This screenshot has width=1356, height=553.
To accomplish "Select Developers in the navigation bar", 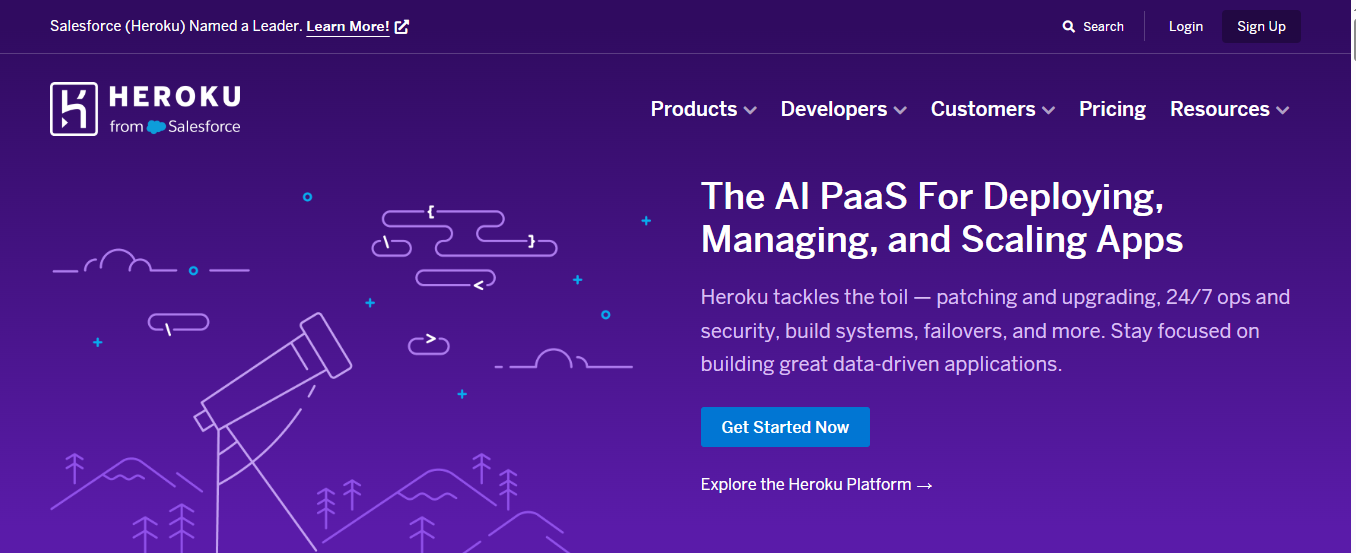I will (x=833, y=109).
